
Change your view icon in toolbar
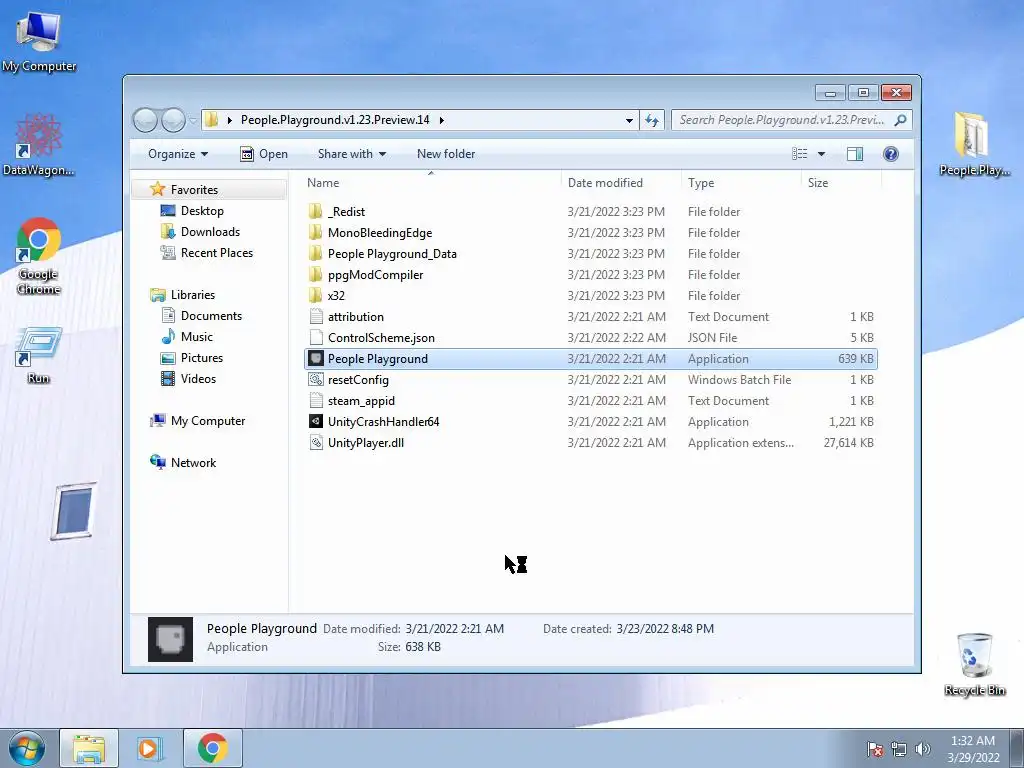click(x=799, y=153)
